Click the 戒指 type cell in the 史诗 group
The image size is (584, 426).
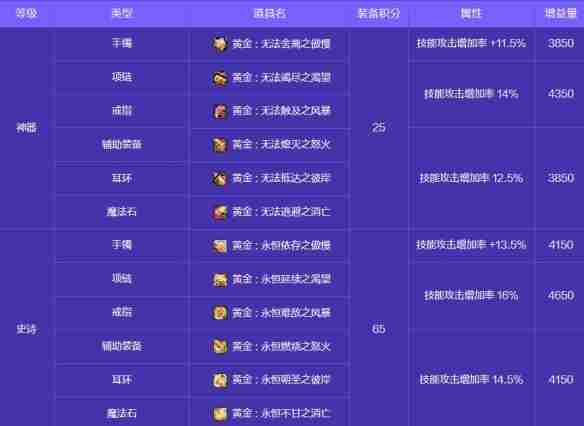tap(122, 312)
